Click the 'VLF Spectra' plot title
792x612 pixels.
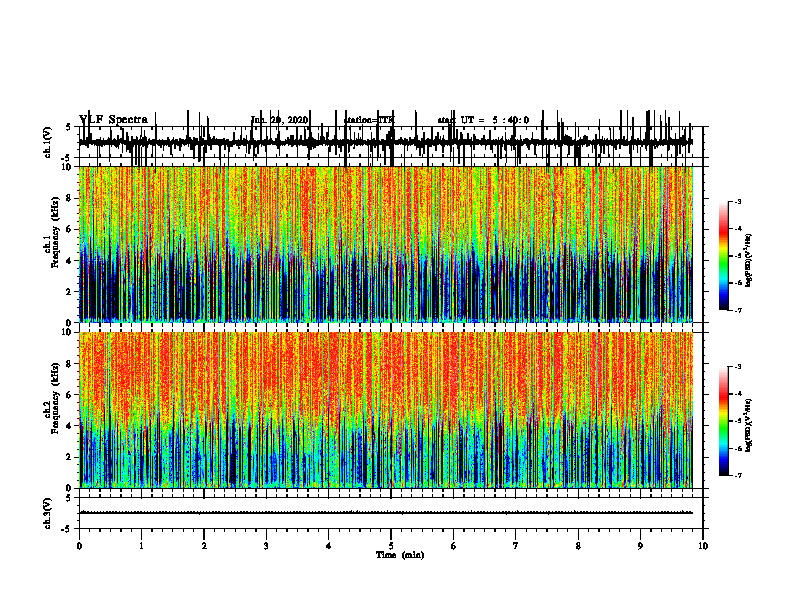click(x=113, y=119)
